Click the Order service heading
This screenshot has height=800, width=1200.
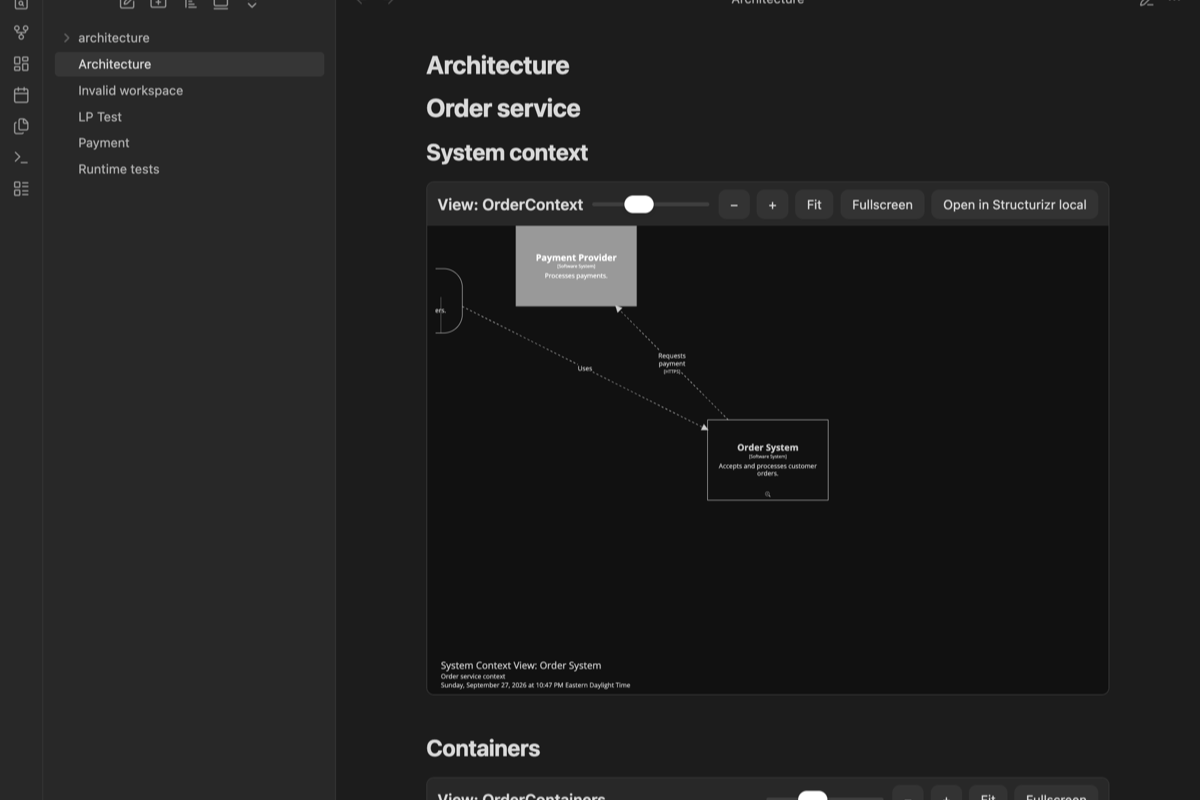(x=503, y=108)
